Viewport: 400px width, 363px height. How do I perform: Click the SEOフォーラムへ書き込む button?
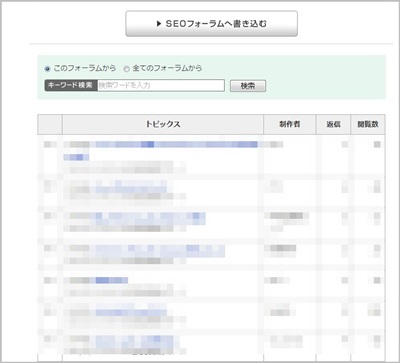[x=211, y=24]
